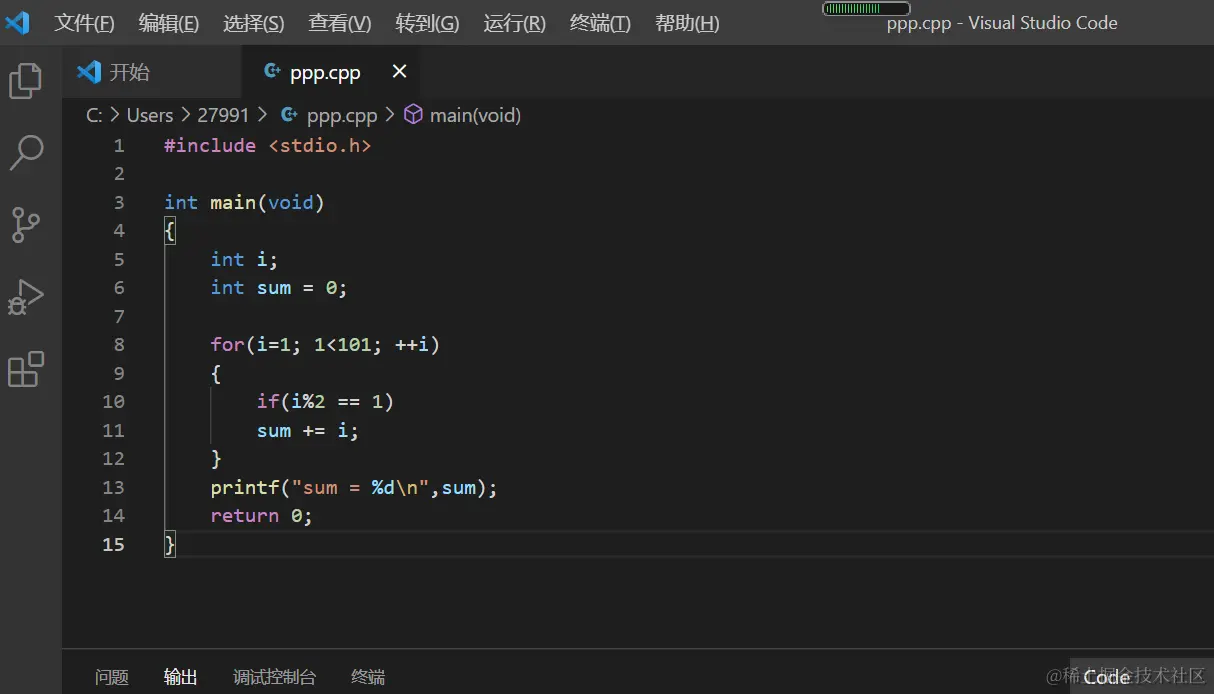Click the C: breadcrumb segment
This screenshot has width=1214, height=694.
click(95, 115)
